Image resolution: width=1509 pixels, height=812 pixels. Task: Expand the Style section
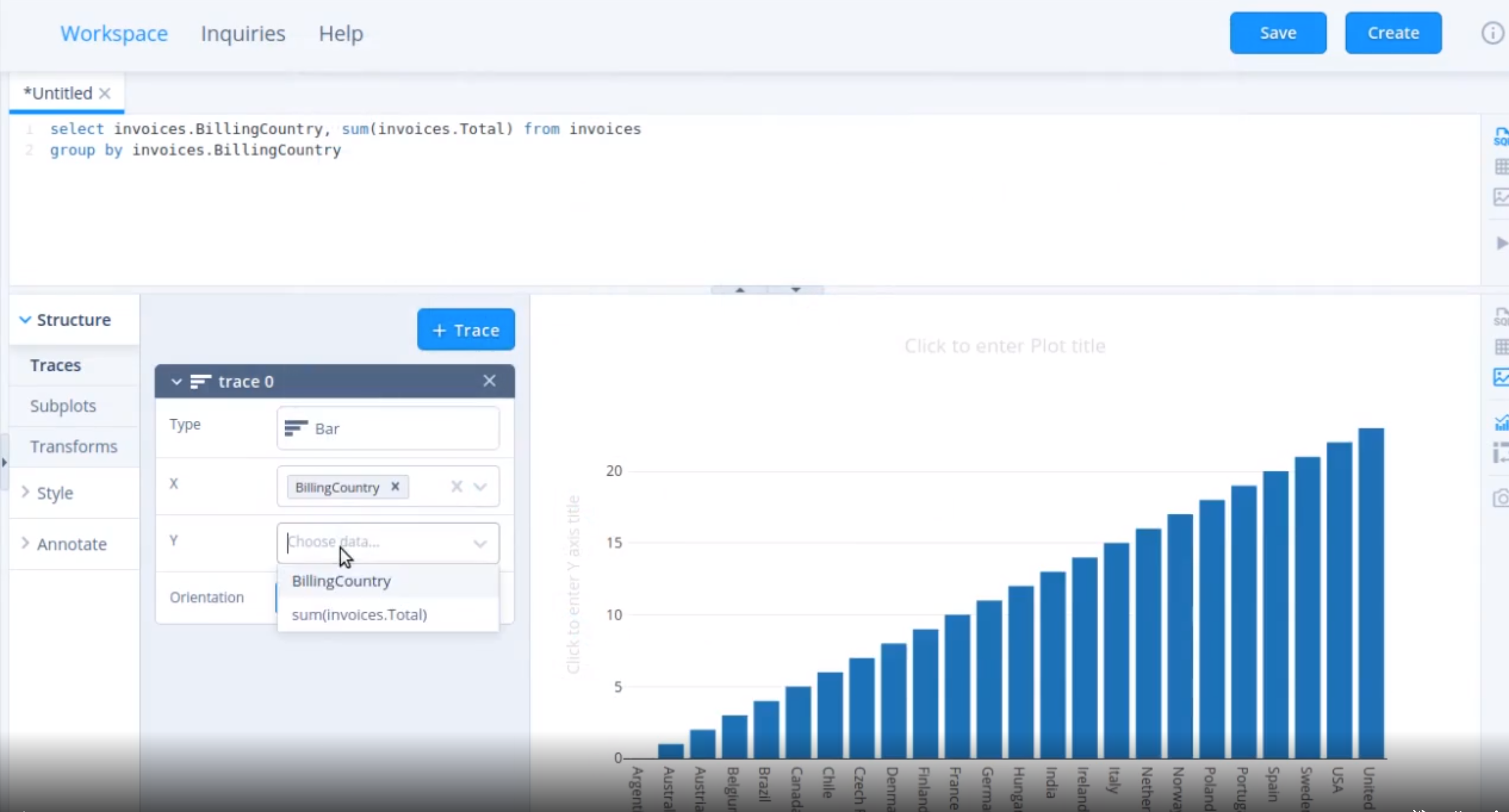coord(54,493)
